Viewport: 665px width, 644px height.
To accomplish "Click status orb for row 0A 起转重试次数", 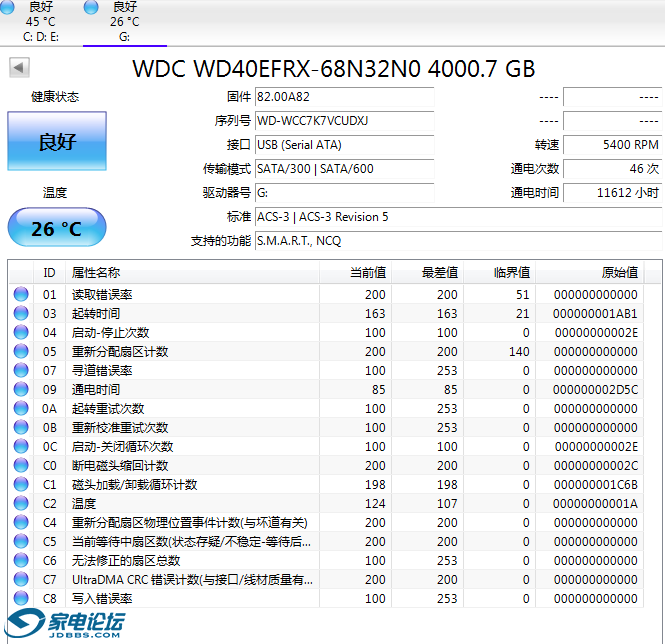I will [x=21, y=408].
